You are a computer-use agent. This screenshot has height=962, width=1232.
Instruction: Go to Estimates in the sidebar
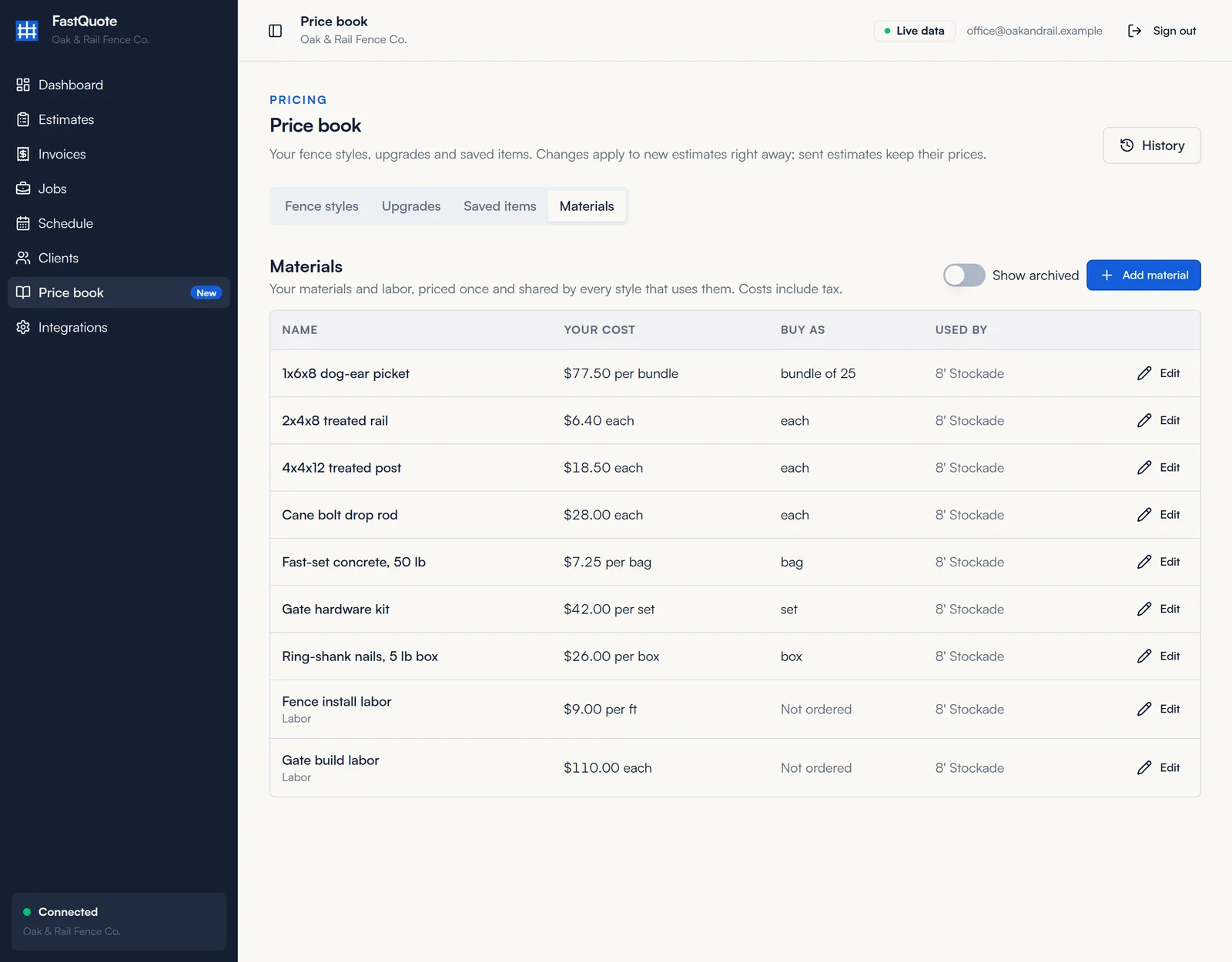tap(119, 119)
